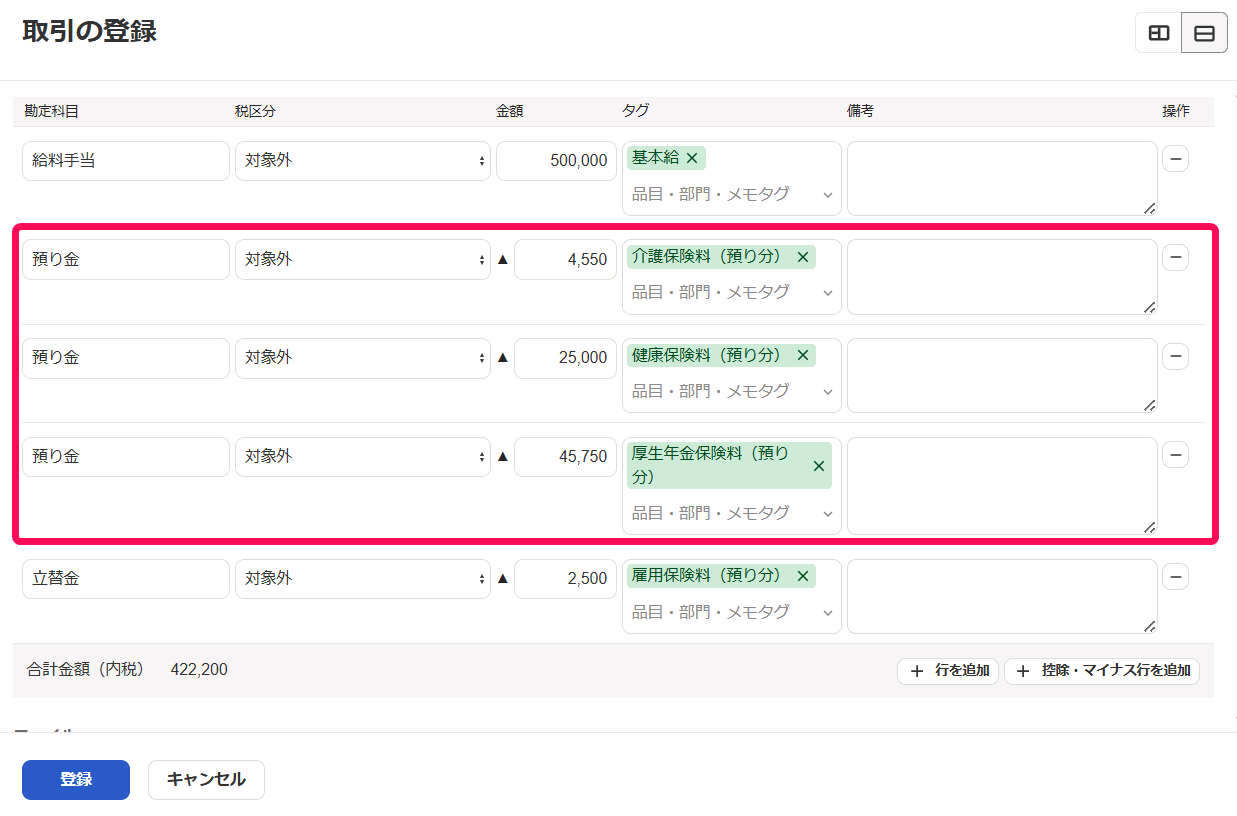The width and height of the screenshot is (1237, 816).
Task: Click the 登録 button
Action: pyautogui.click(x=76, y=780)
